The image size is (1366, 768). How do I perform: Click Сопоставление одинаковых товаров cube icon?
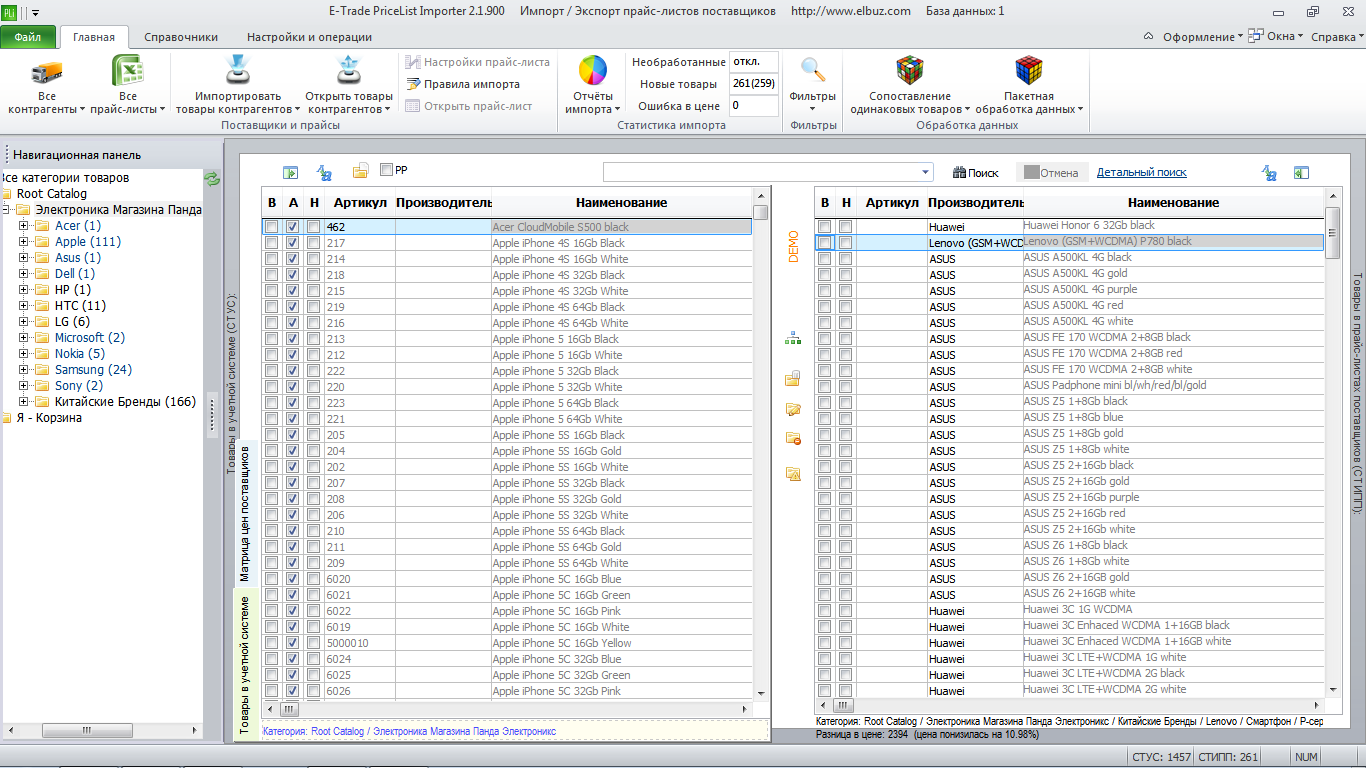[910, 71]
